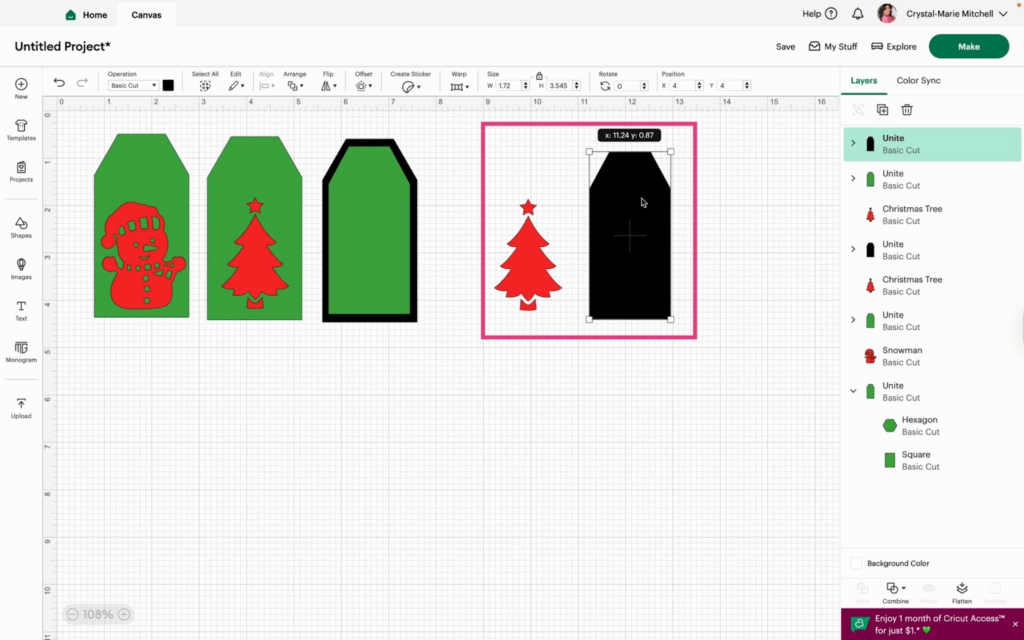Open the Operation Basic Cut dropdown

coord(133,86)
